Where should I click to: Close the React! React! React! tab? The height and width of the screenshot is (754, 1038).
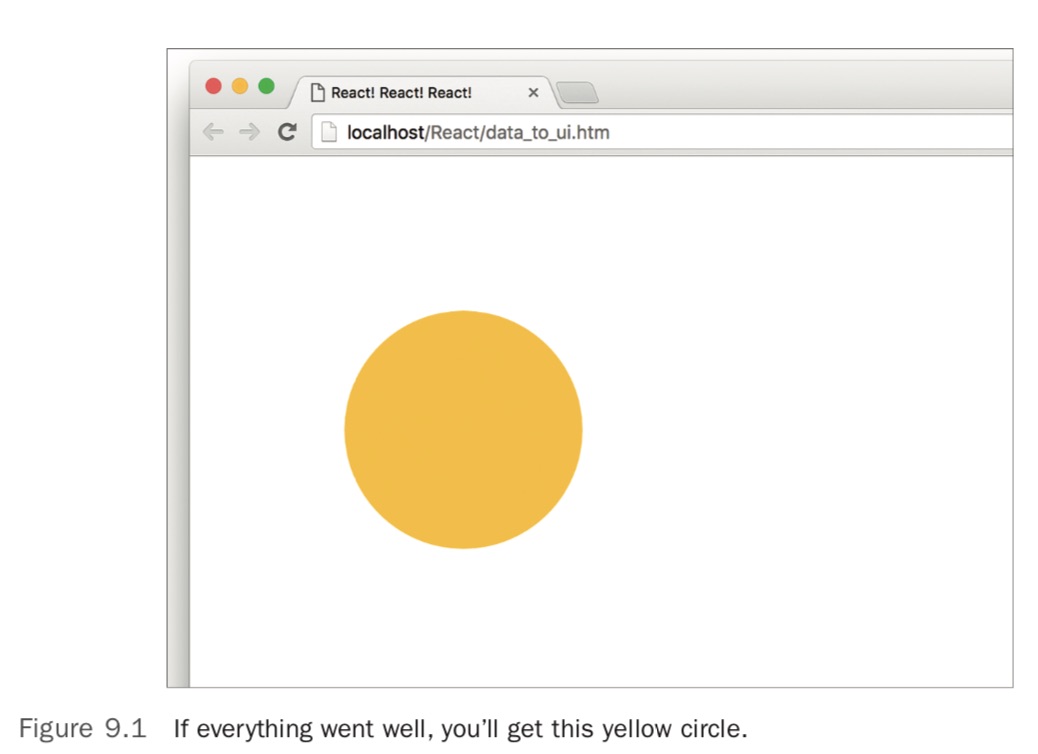pyautogui.click(x=533, y=93)
